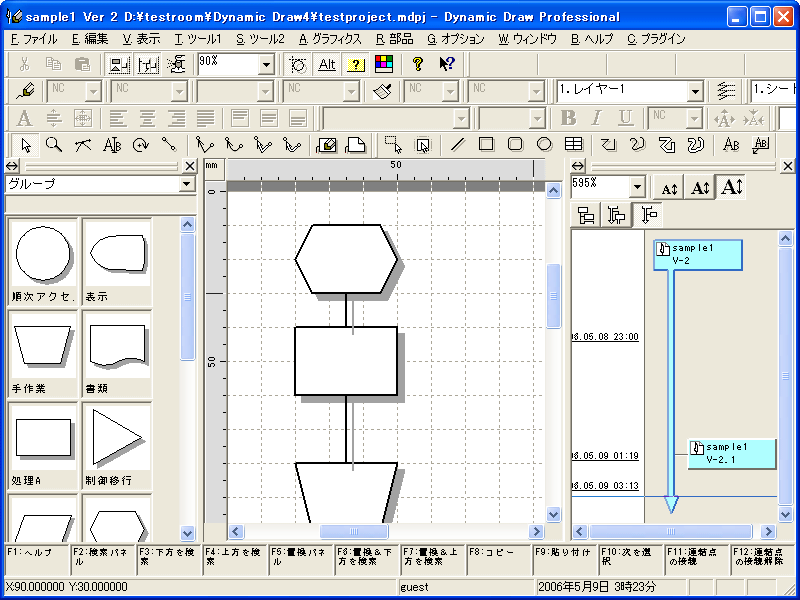Open the グループ group dropdown
This screenshot has width=800, height=600.
188,184
